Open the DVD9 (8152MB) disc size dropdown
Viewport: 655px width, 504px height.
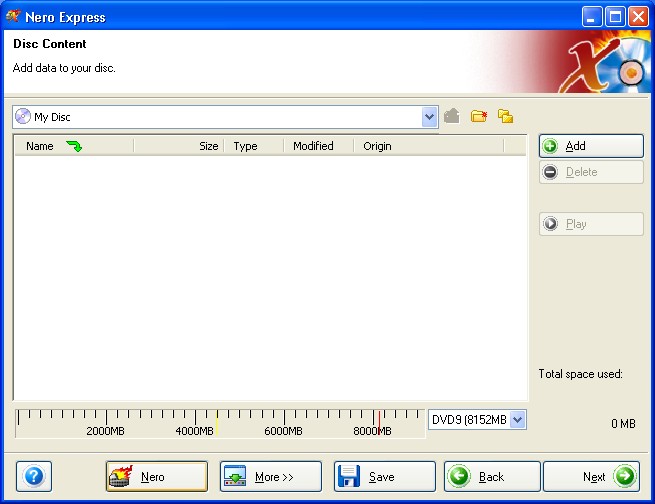(x=518, y=419)
